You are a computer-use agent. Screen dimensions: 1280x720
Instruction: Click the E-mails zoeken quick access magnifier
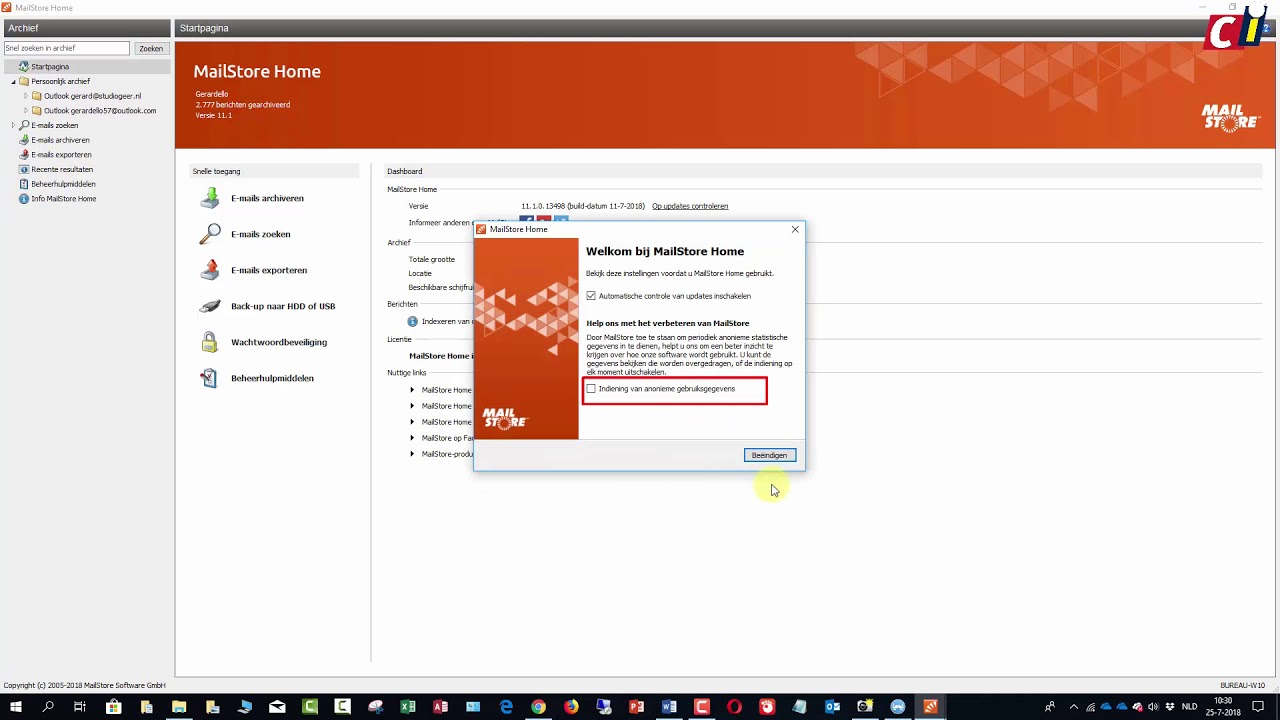[x=209, y=234]
